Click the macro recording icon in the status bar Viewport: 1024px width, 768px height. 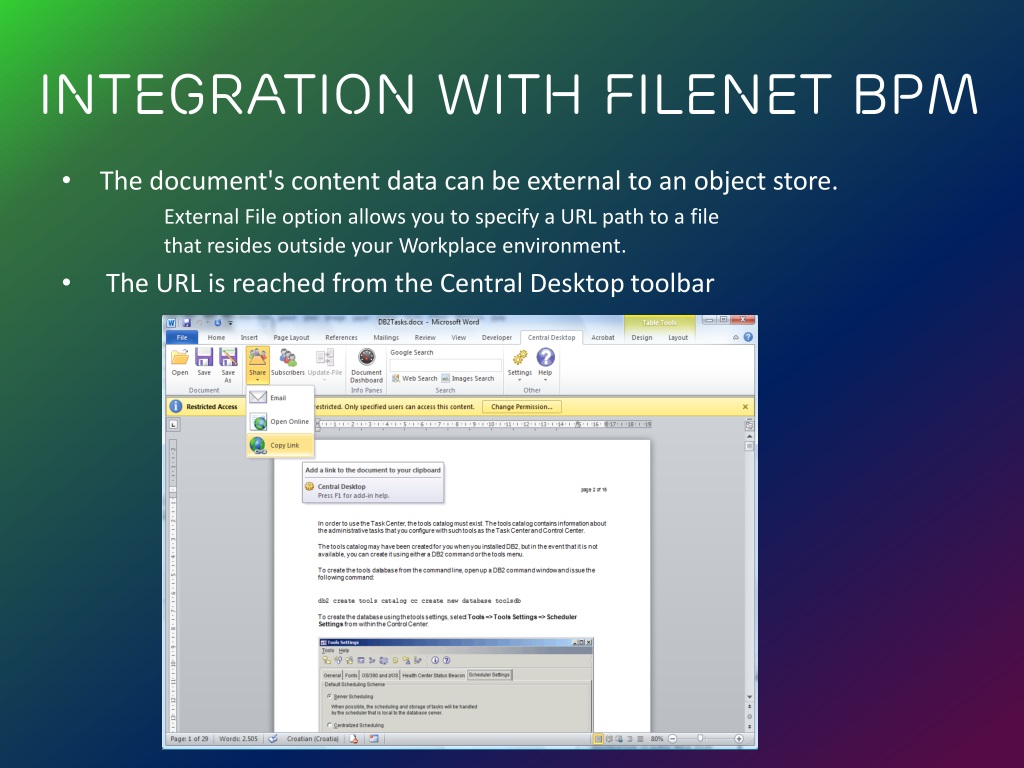(x=374, y=739)
